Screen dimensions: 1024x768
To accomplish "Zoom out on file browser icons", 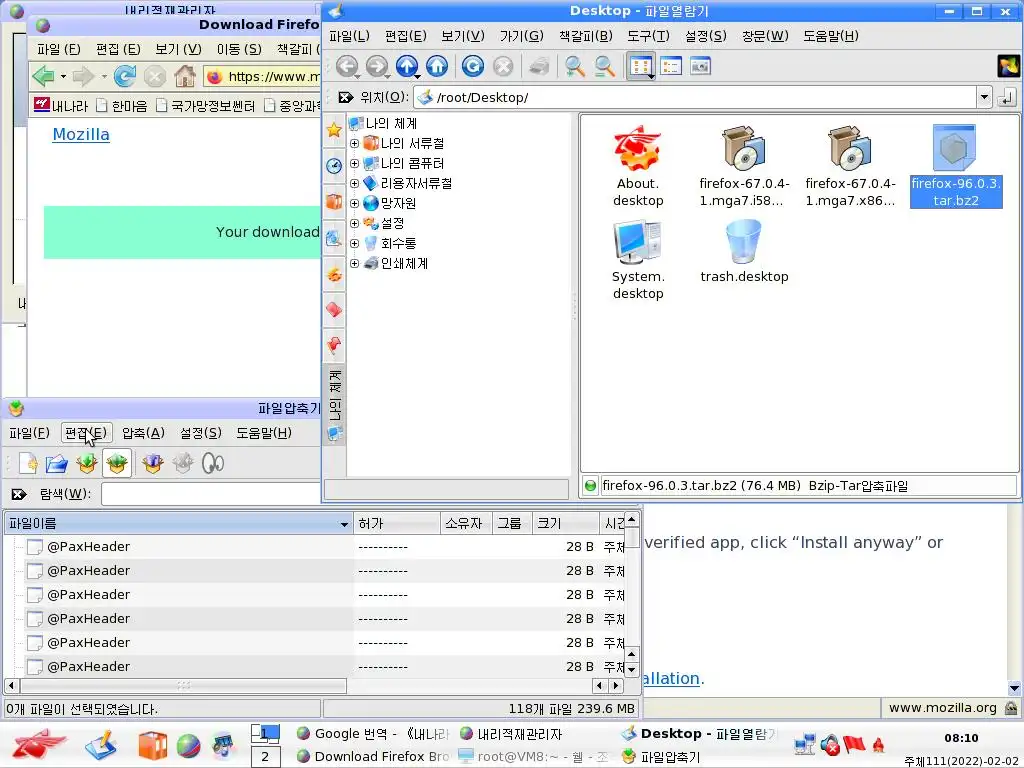I will tap(605, 66).
